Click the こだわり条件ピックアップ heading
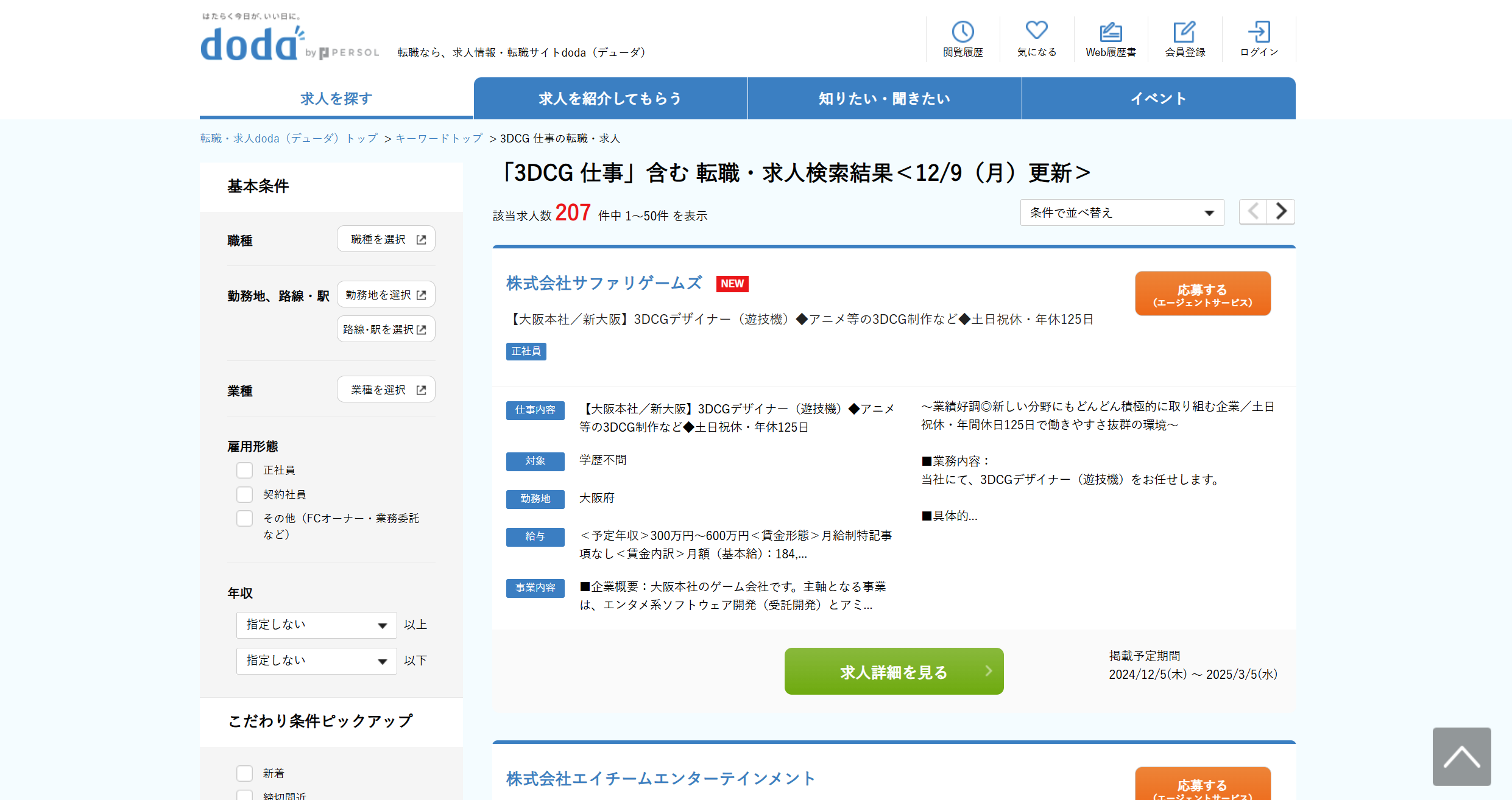 pyautogui.click(x=320, y=721)
